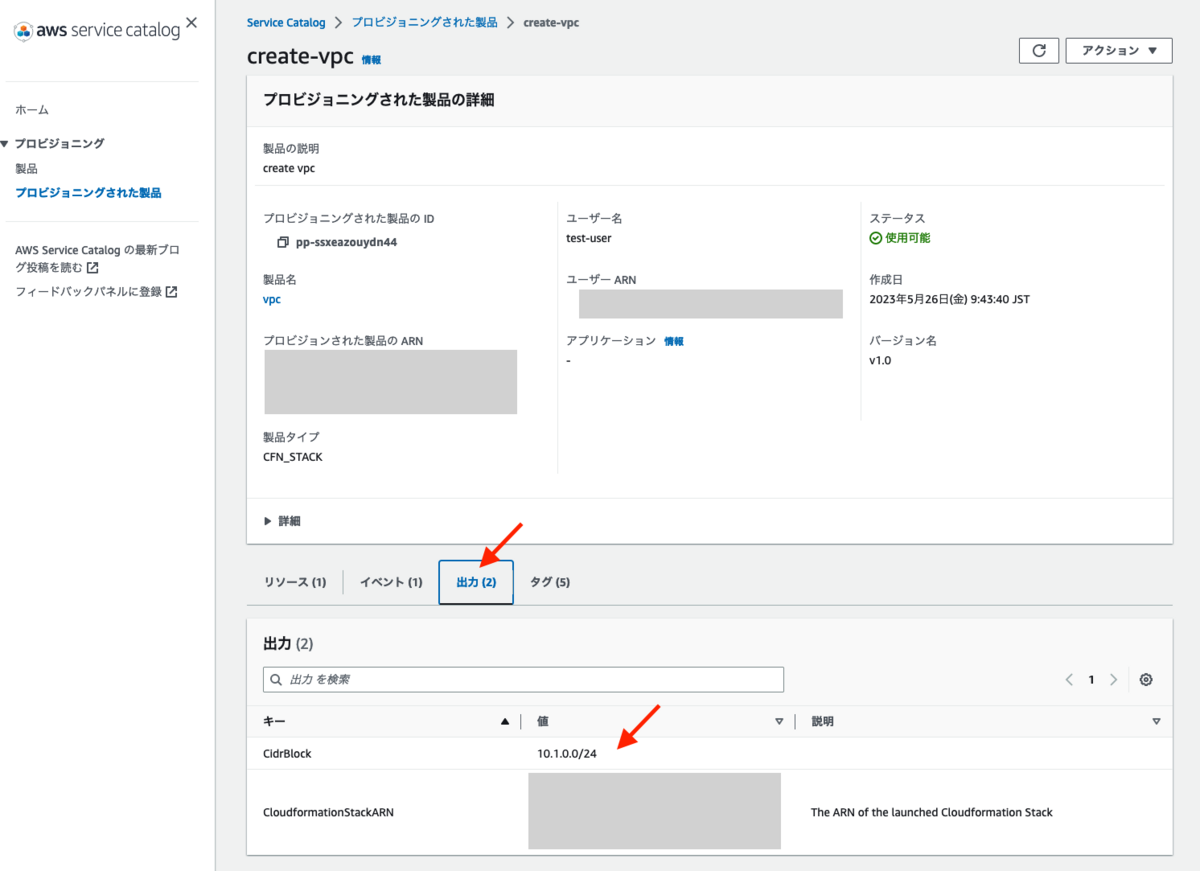1200x871 pixels.
Task: Switch to the リソース (1) tab
Action: click(295, 582)
